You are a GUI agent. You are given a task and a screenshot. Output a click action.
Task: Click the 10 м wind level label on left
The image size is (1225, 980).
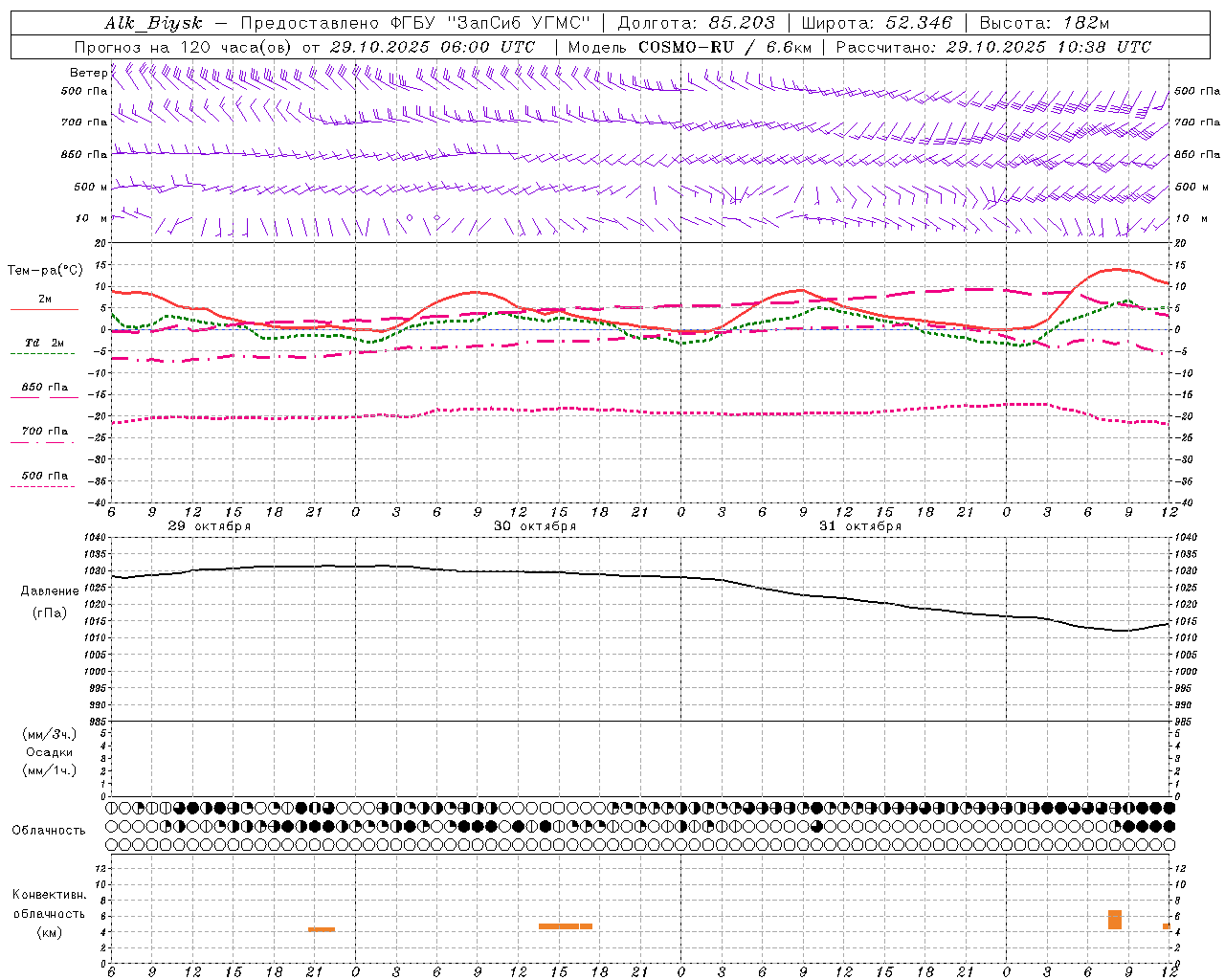click(x=91, y=219)
